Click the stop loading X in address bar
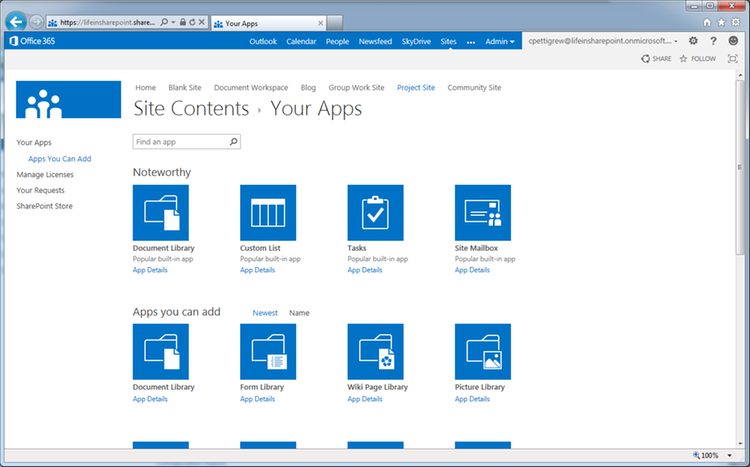750x467 pixels. pos(202,22)
